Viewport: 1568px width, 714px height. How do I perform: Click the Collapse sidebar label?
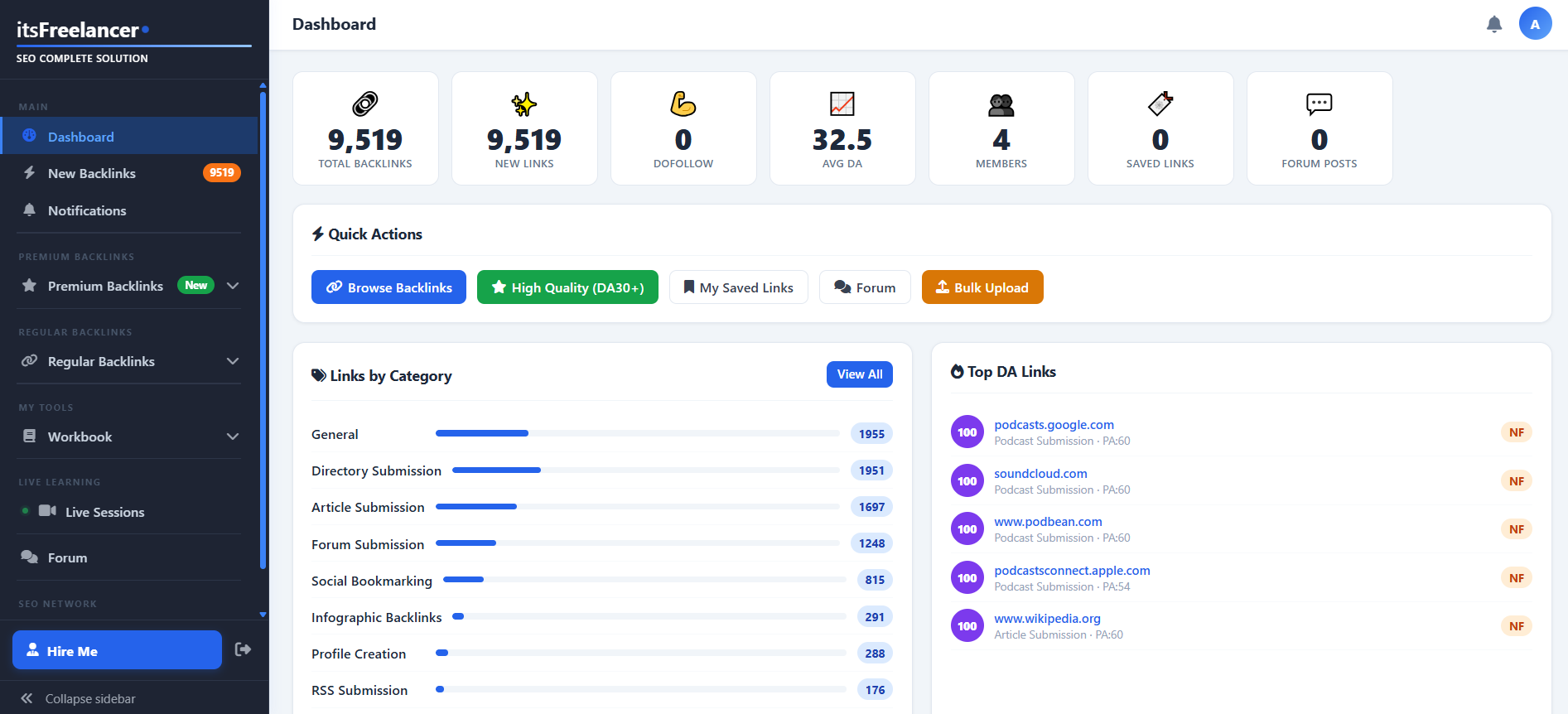pos(90,698)
